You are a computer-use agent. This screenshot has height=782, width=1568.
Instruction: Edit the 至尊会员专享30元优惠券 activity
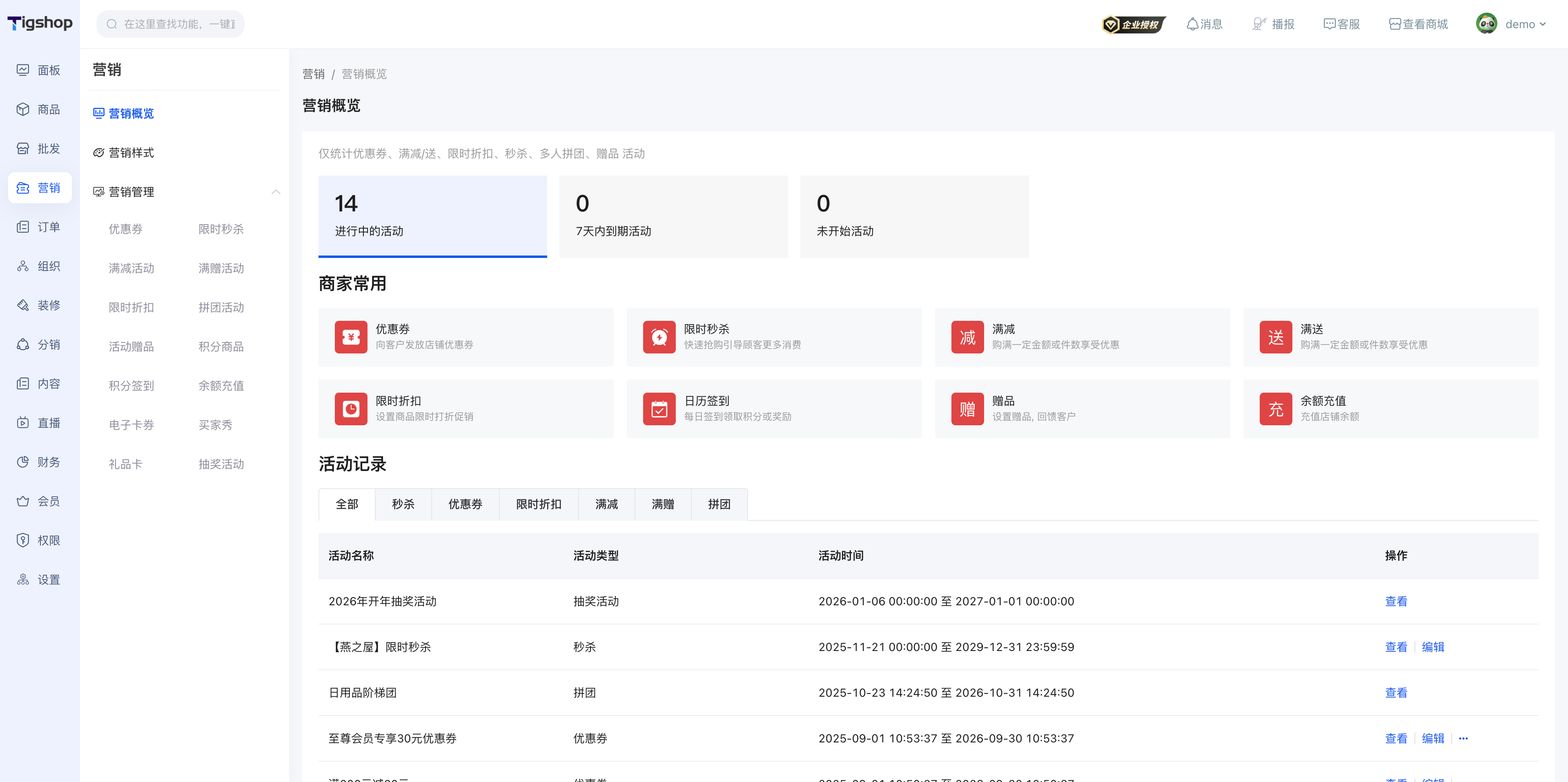pyautogui.click(x=1433, y=739)
